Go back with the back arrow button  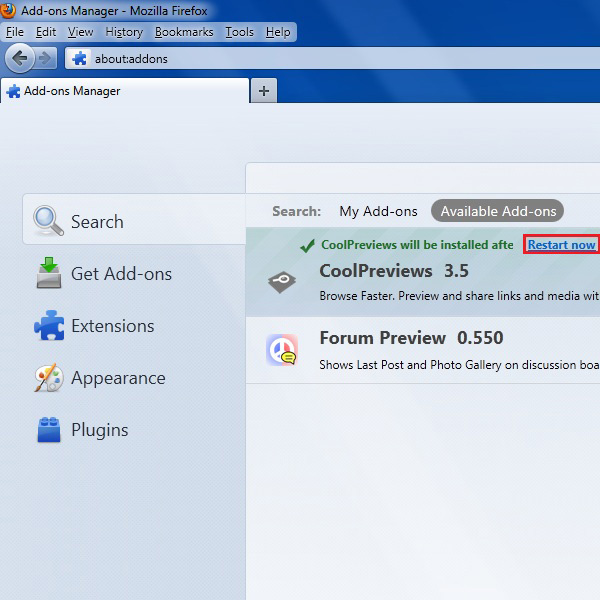pos(20,58)
